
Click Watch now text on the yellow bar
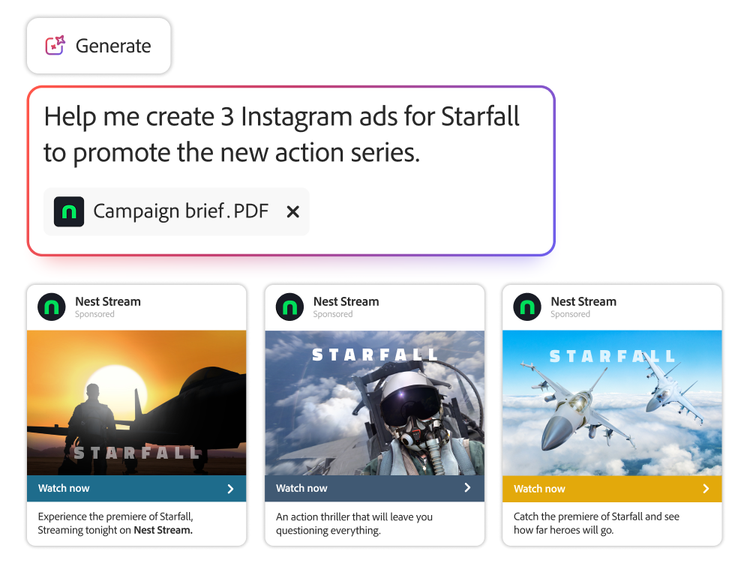(539, 489)
